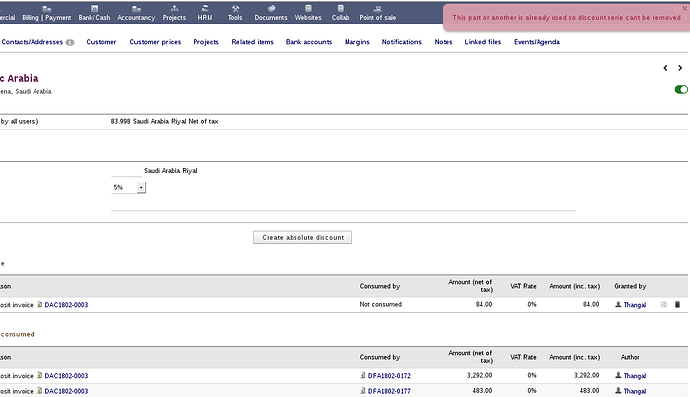Open the HRM module
The width and height of the screenshot is (690, 397).
pos(205,13)
